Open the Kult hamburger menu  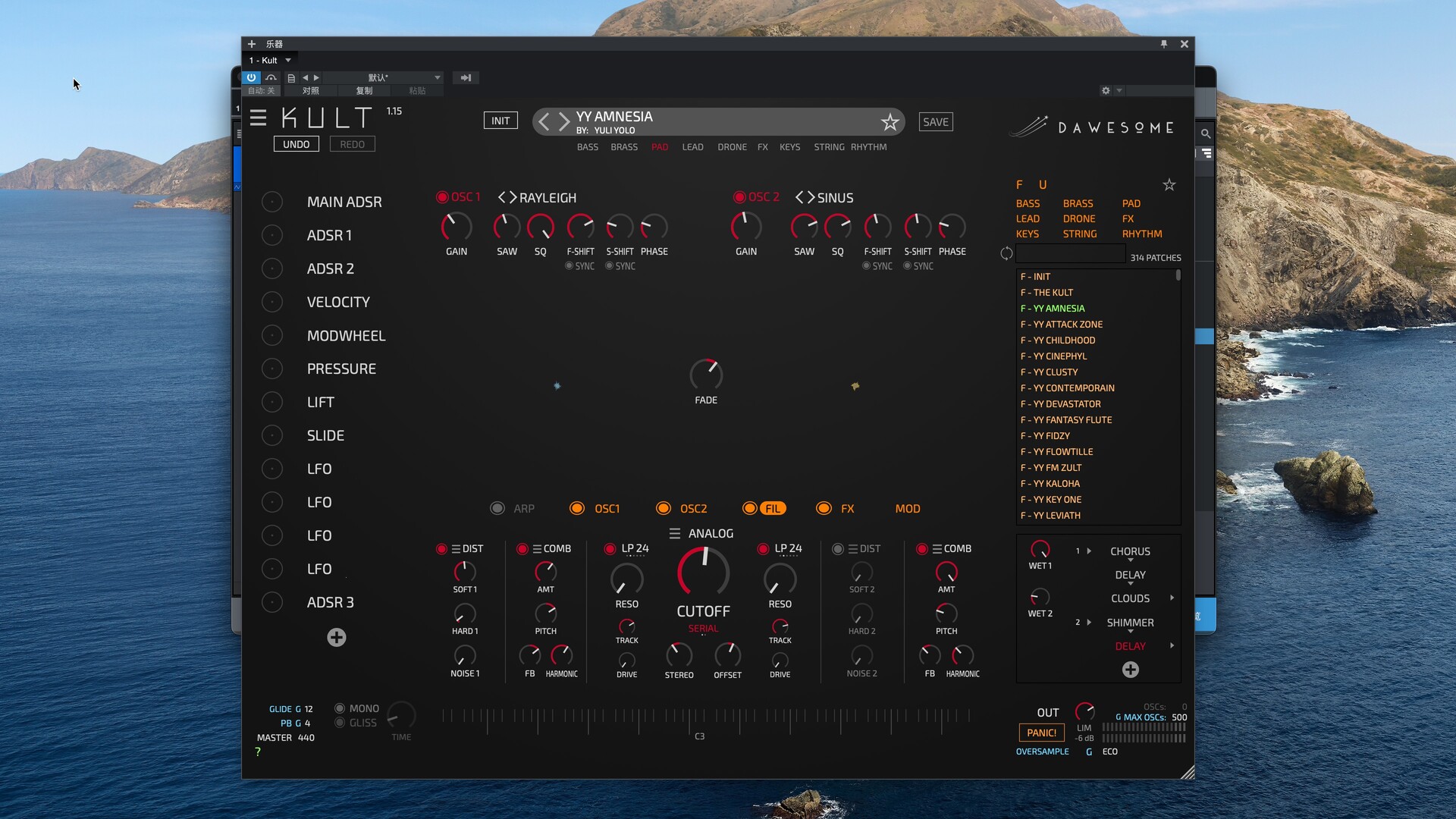(x=258, y=118)
